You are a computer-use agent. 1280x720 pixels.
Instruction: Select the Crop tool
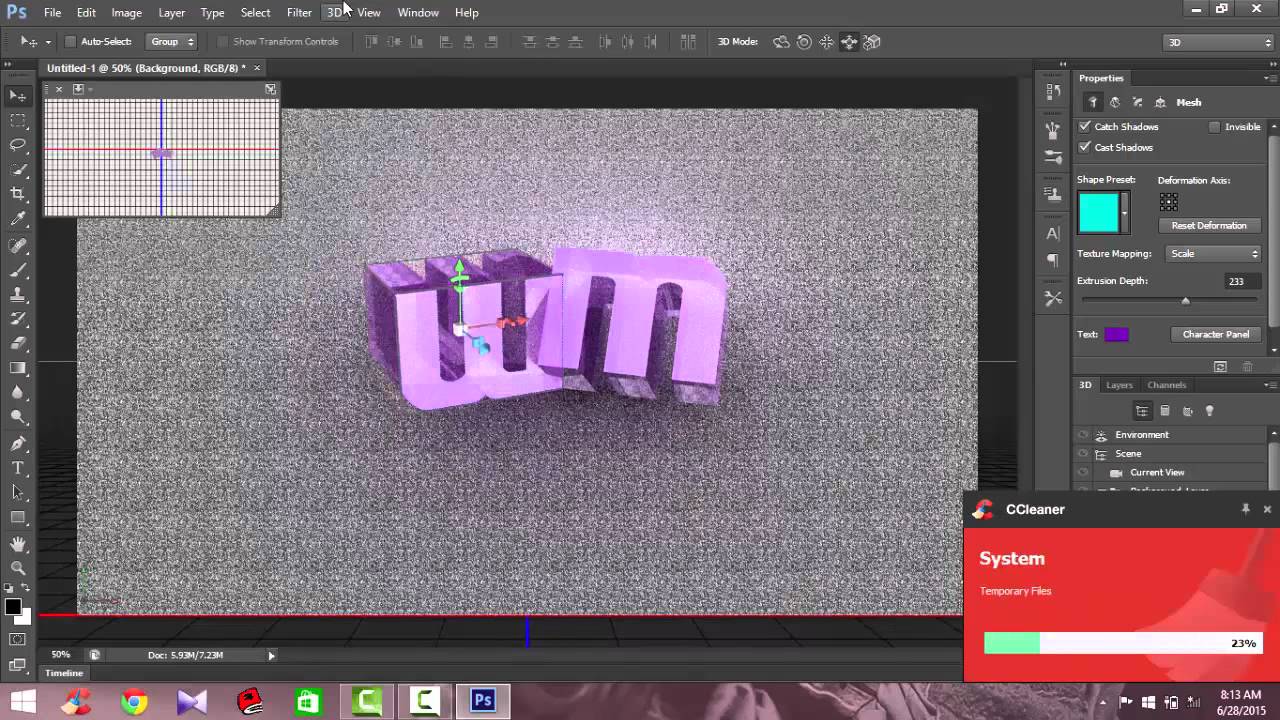[x=18, y=194]
